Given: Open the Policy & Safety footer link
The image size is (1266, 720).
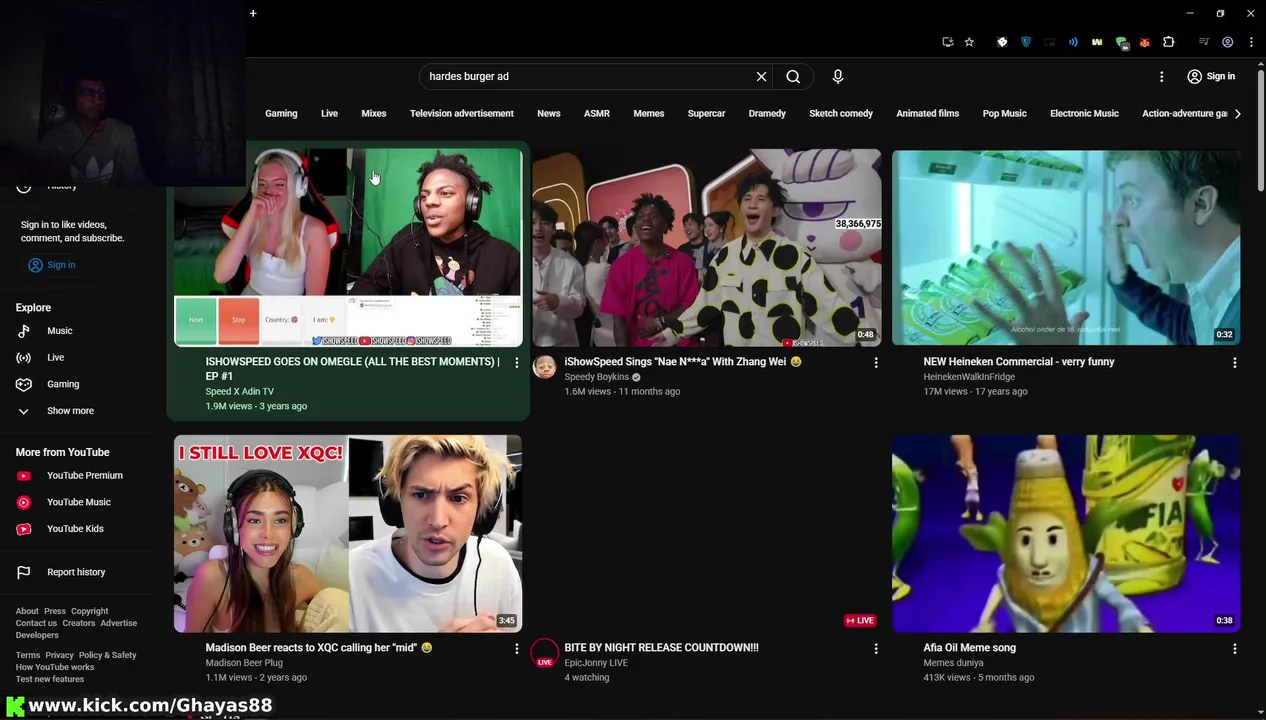Looking at the screenshot, I should coord(108,655).
